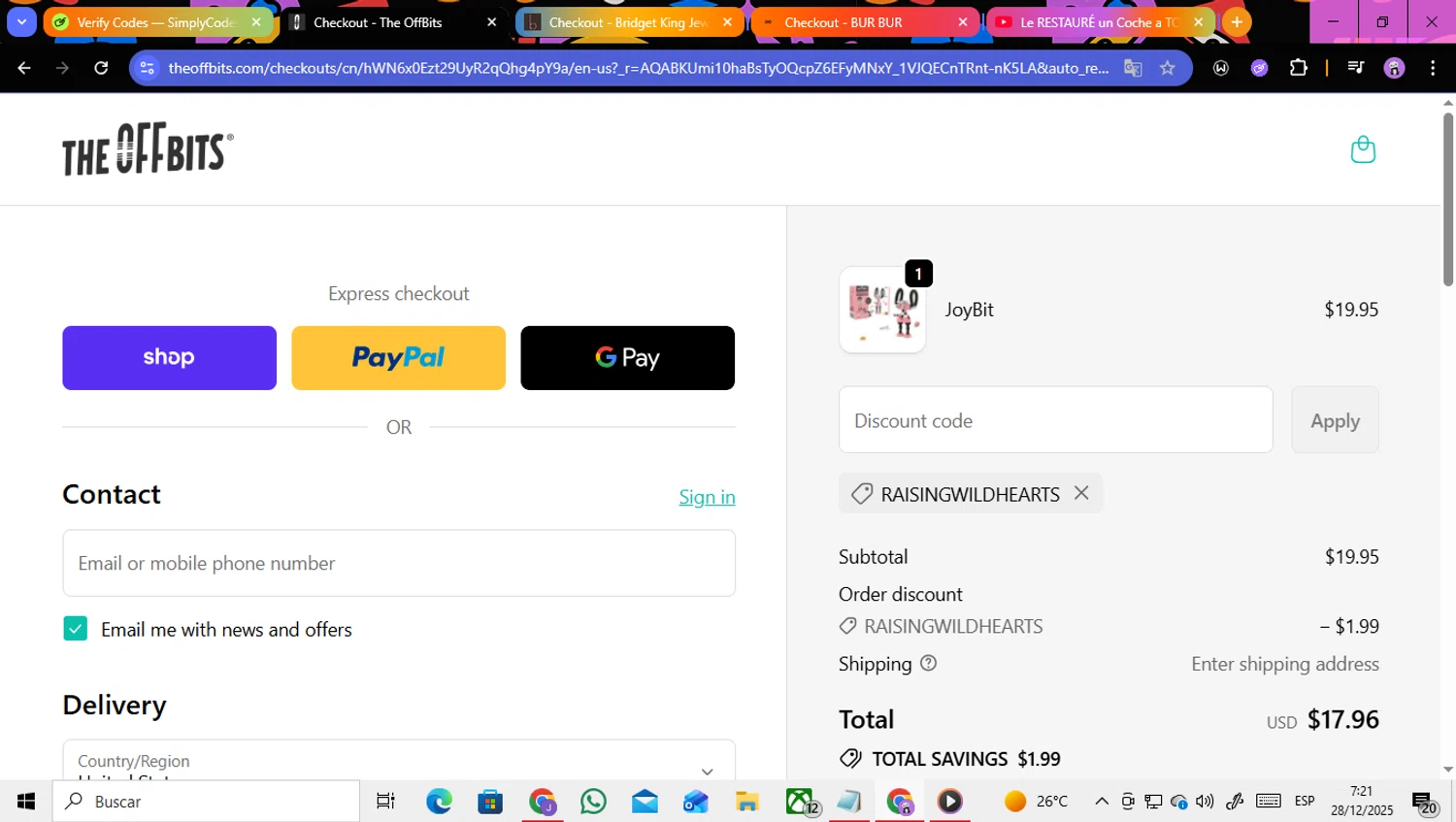
Task: View site information icon in address bar
Action: pos(147,68)
